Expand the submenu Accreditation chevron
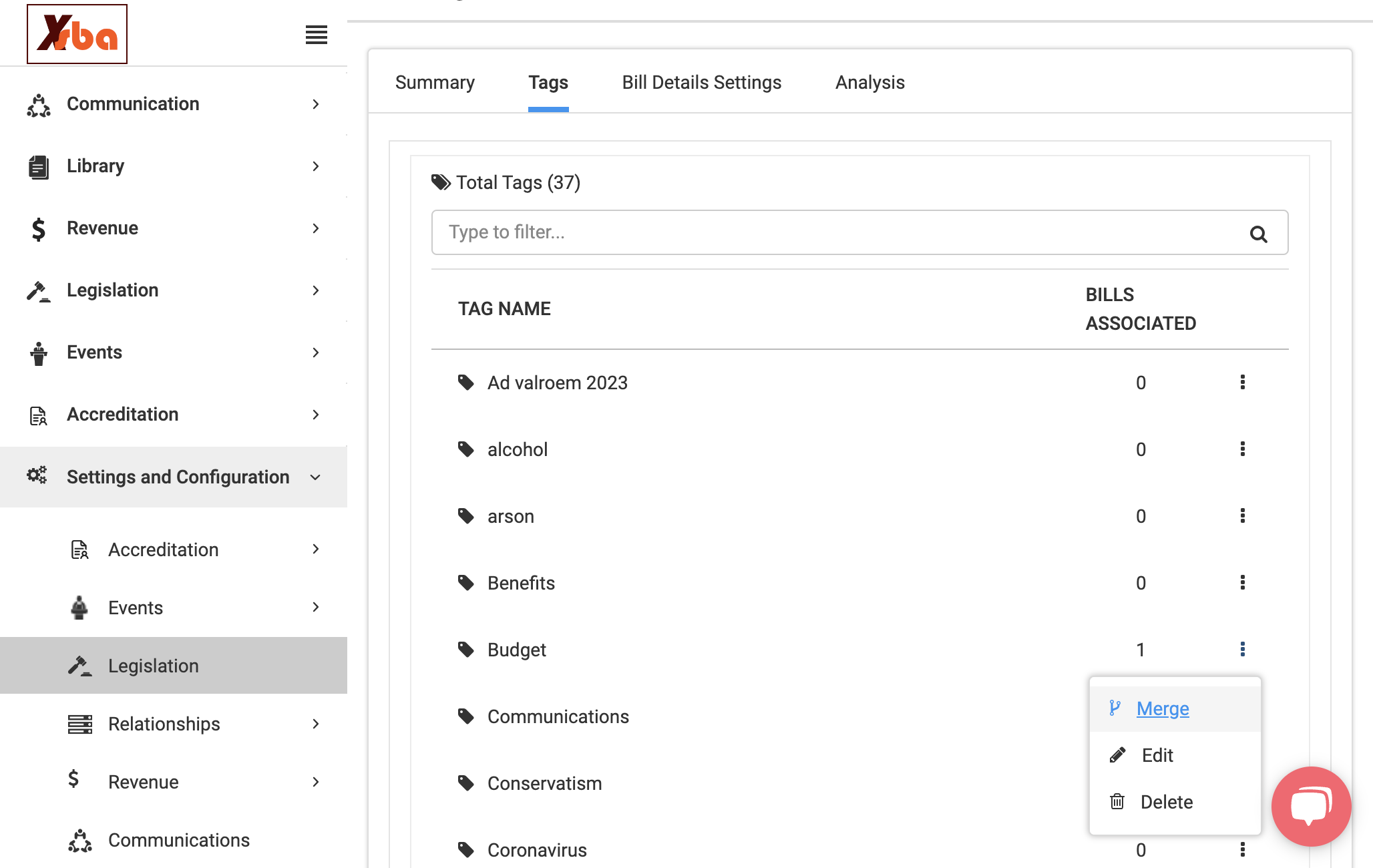1373x868 pixels. tap(316, 549)
